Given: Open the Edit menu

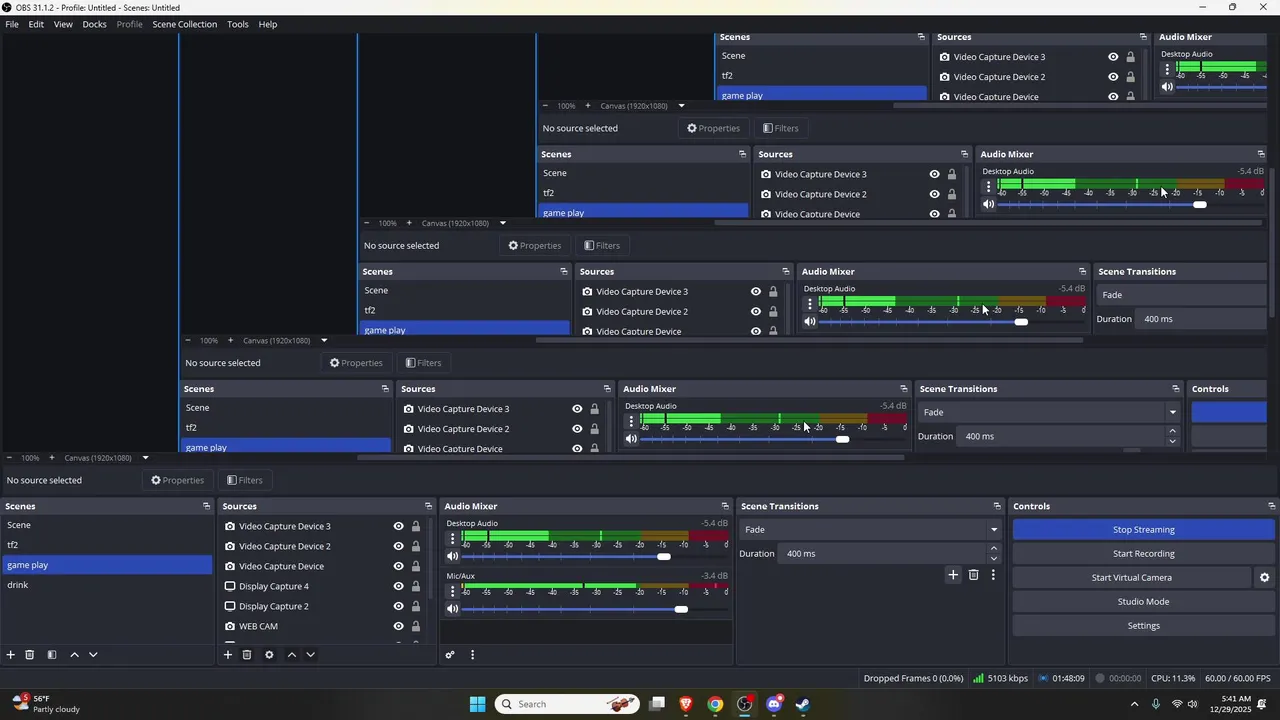Looking at the screenshot, I should (x=36, y=24).
